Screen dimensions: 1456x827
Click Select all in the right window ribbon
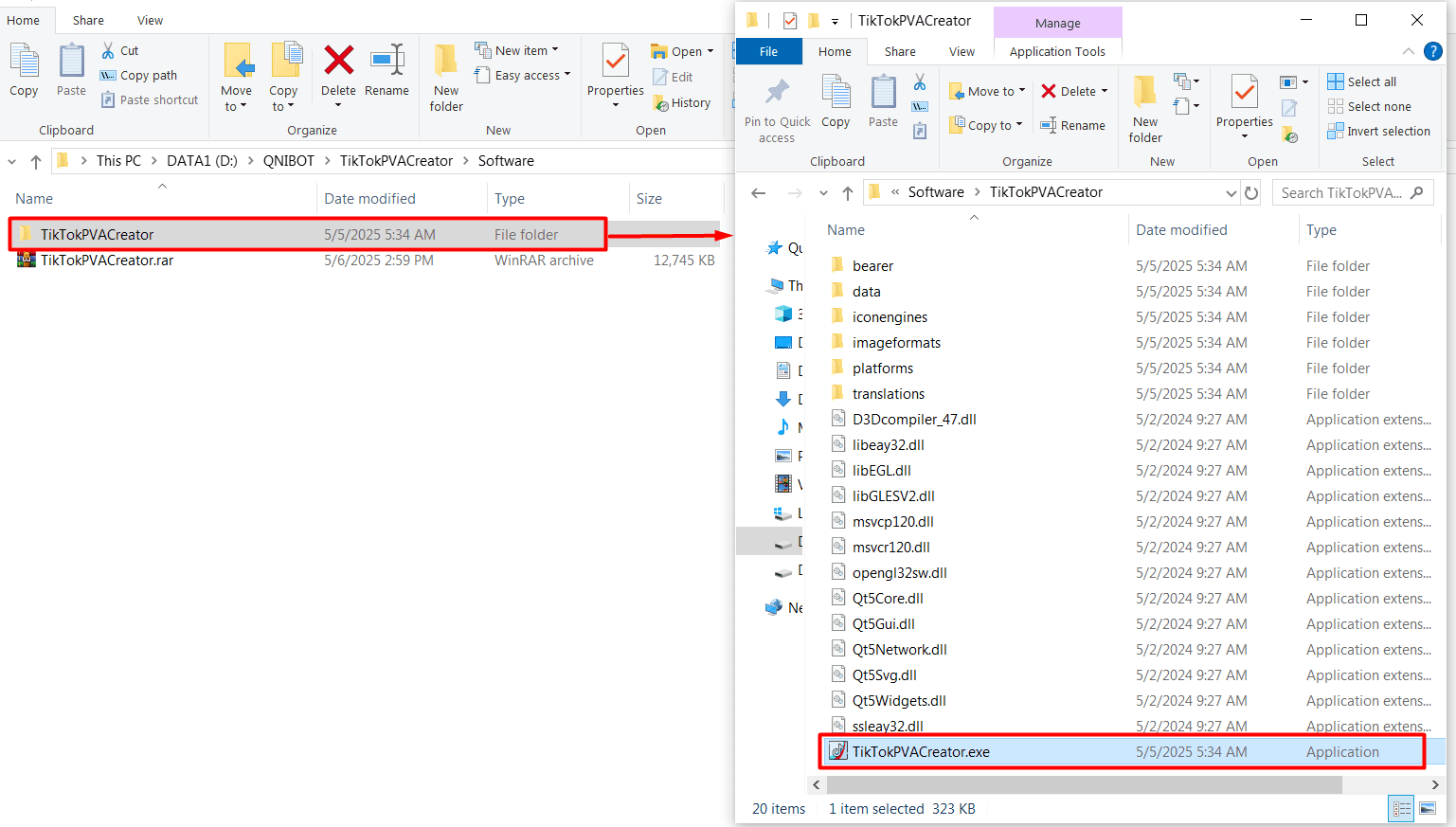coord(1362,81)
